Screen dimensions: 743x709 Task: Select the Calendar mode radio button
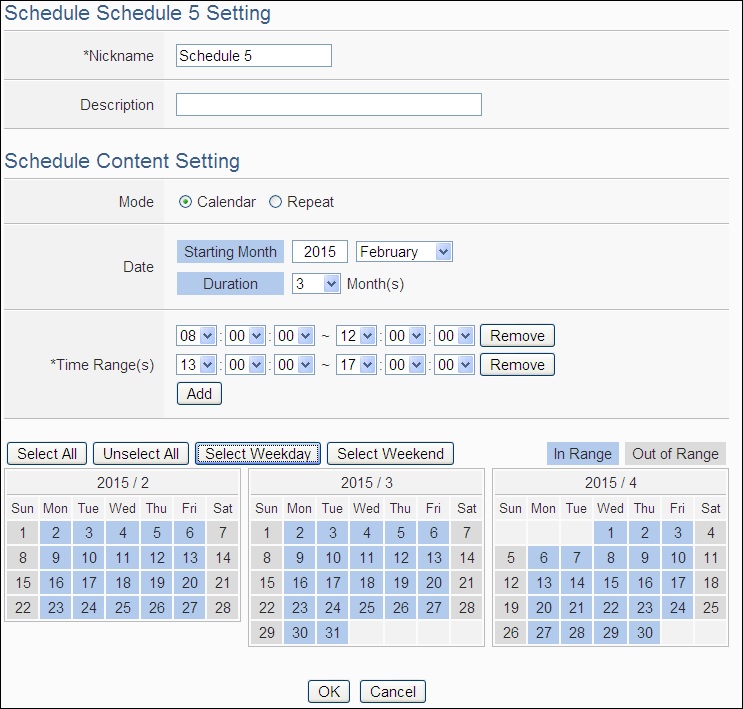[185, 202]
